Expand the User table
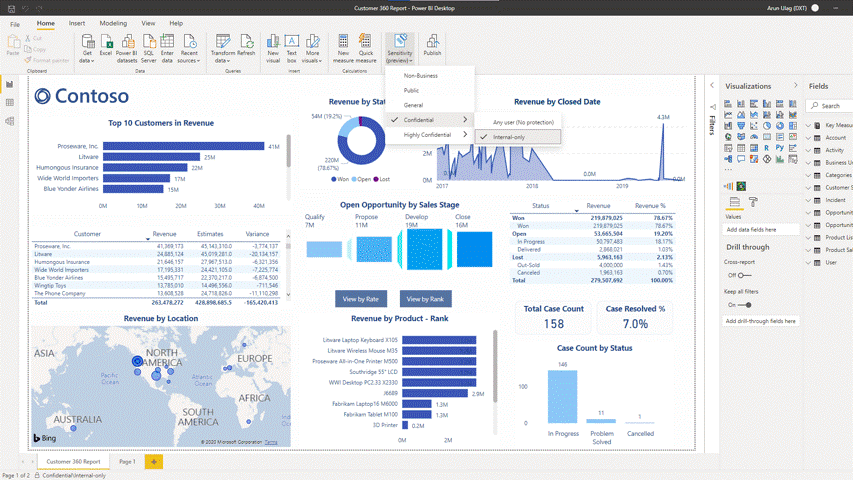The height and width of the screenshot is (480, 853). pos(808,262)
